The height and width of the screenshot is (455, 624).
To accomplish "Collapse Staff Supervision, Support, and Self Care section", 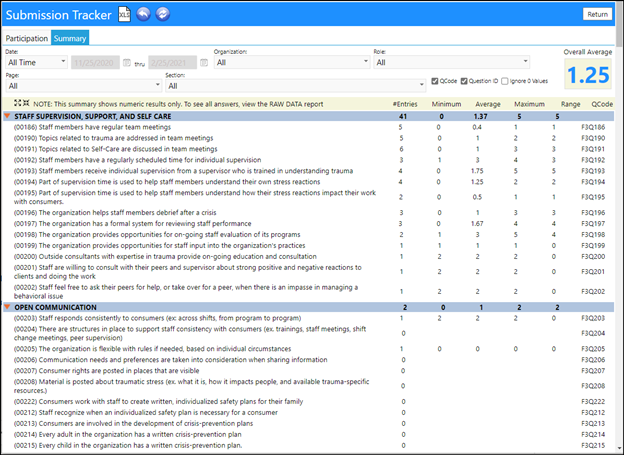I will click(x=7, y=116).
